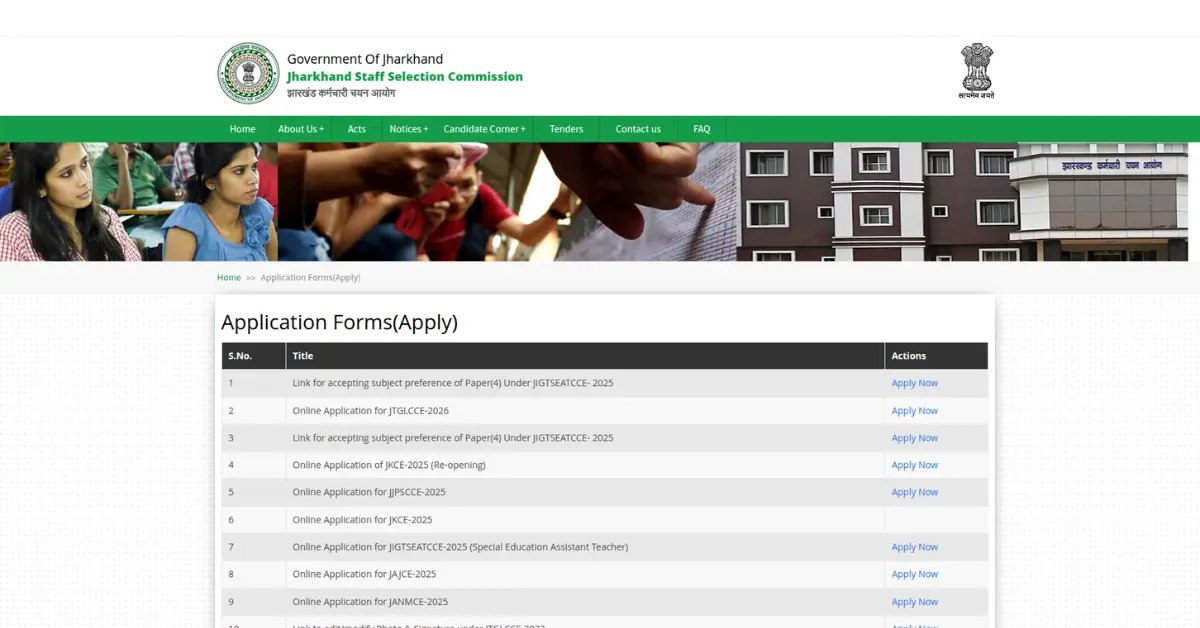Click the Actions column header
1200x628 pixels.
[936, 356]
